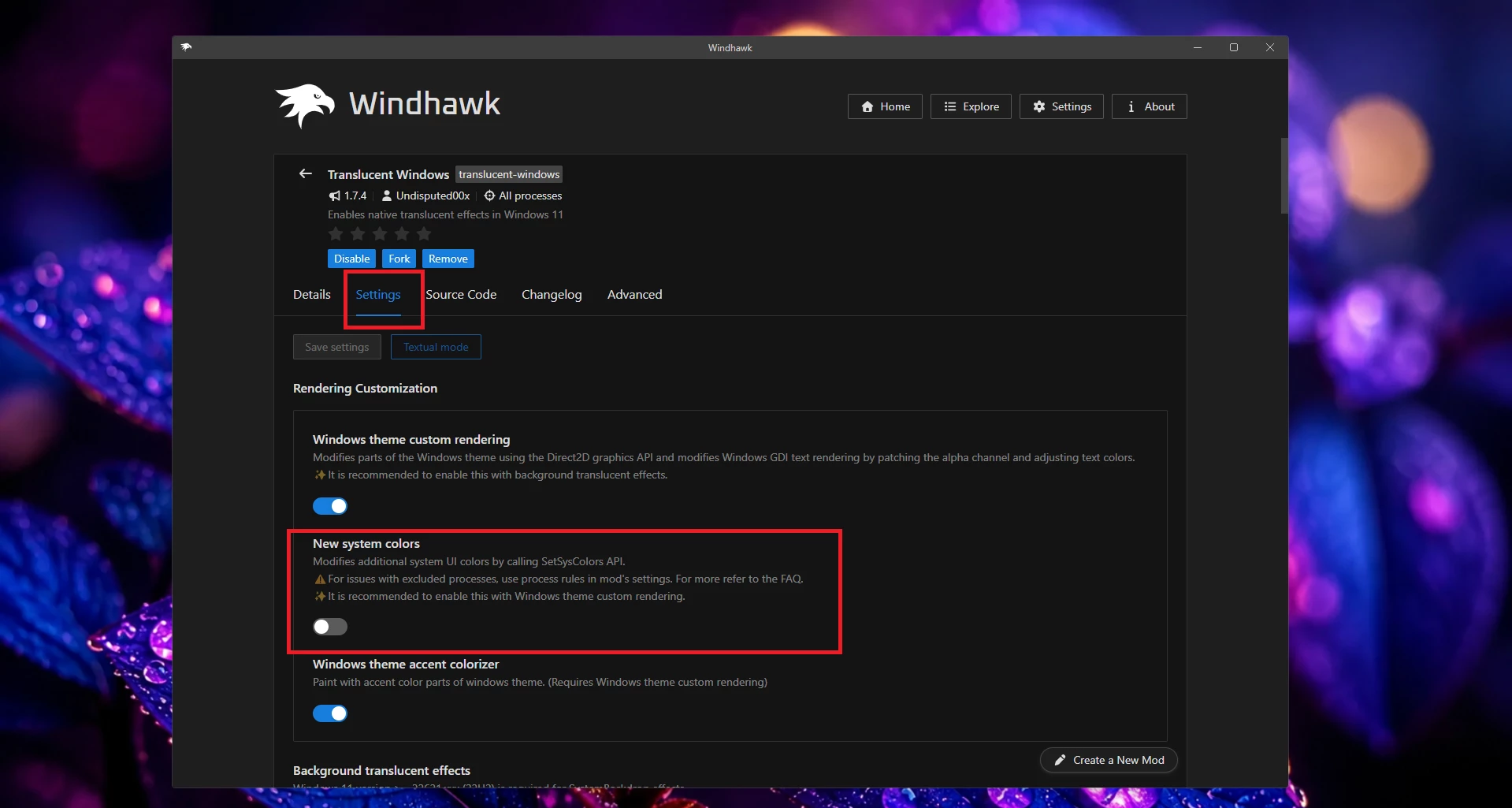Go back using the left arrow icon

pyautogui.click(x=306, y=173)
